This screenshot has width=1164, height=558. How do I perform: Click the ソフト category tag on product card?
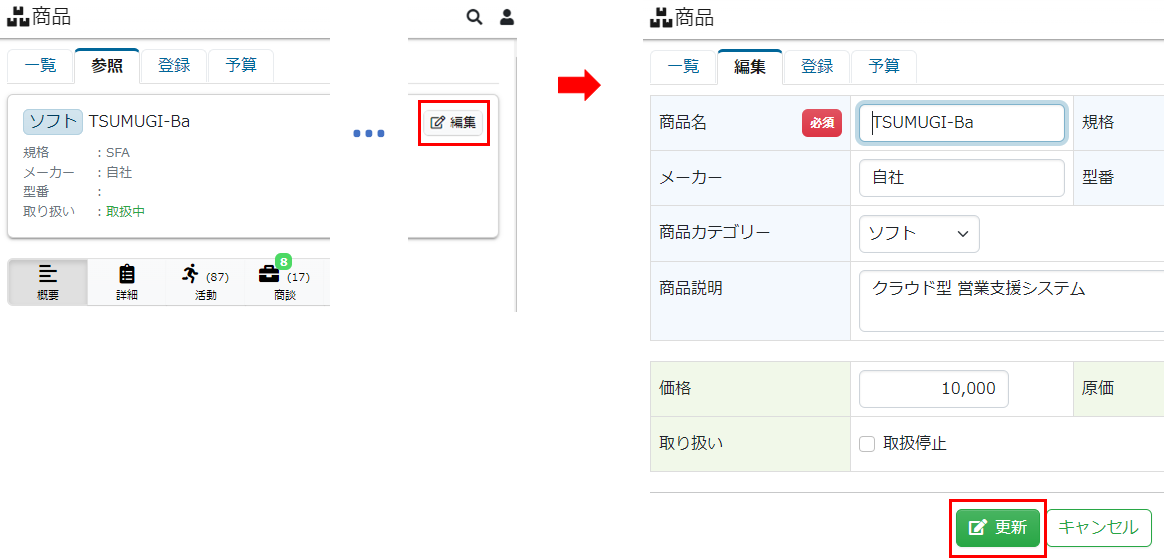pyautogui.click(x=53, y=122)
